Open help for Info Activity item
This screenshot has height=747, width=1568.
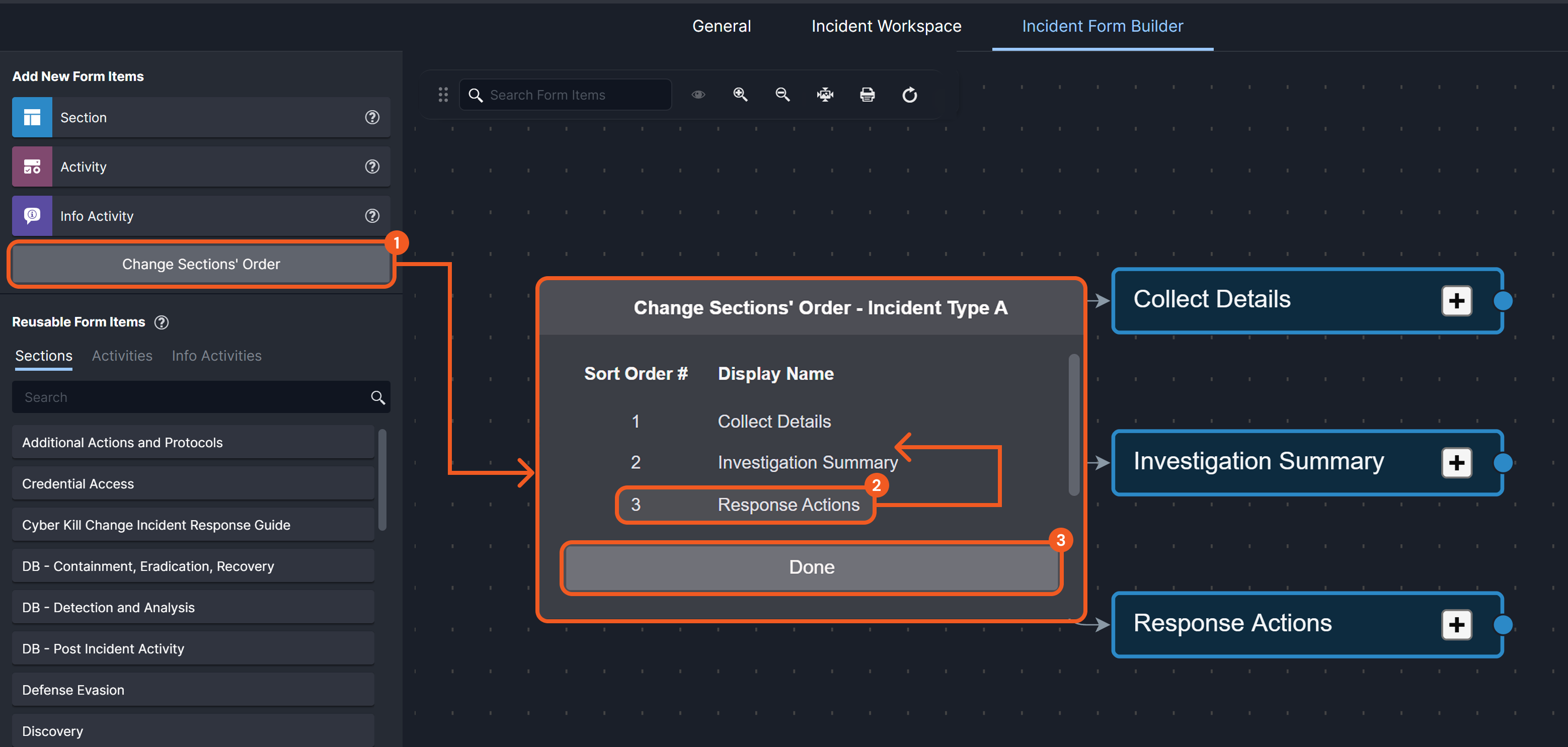tap(372, 216)
